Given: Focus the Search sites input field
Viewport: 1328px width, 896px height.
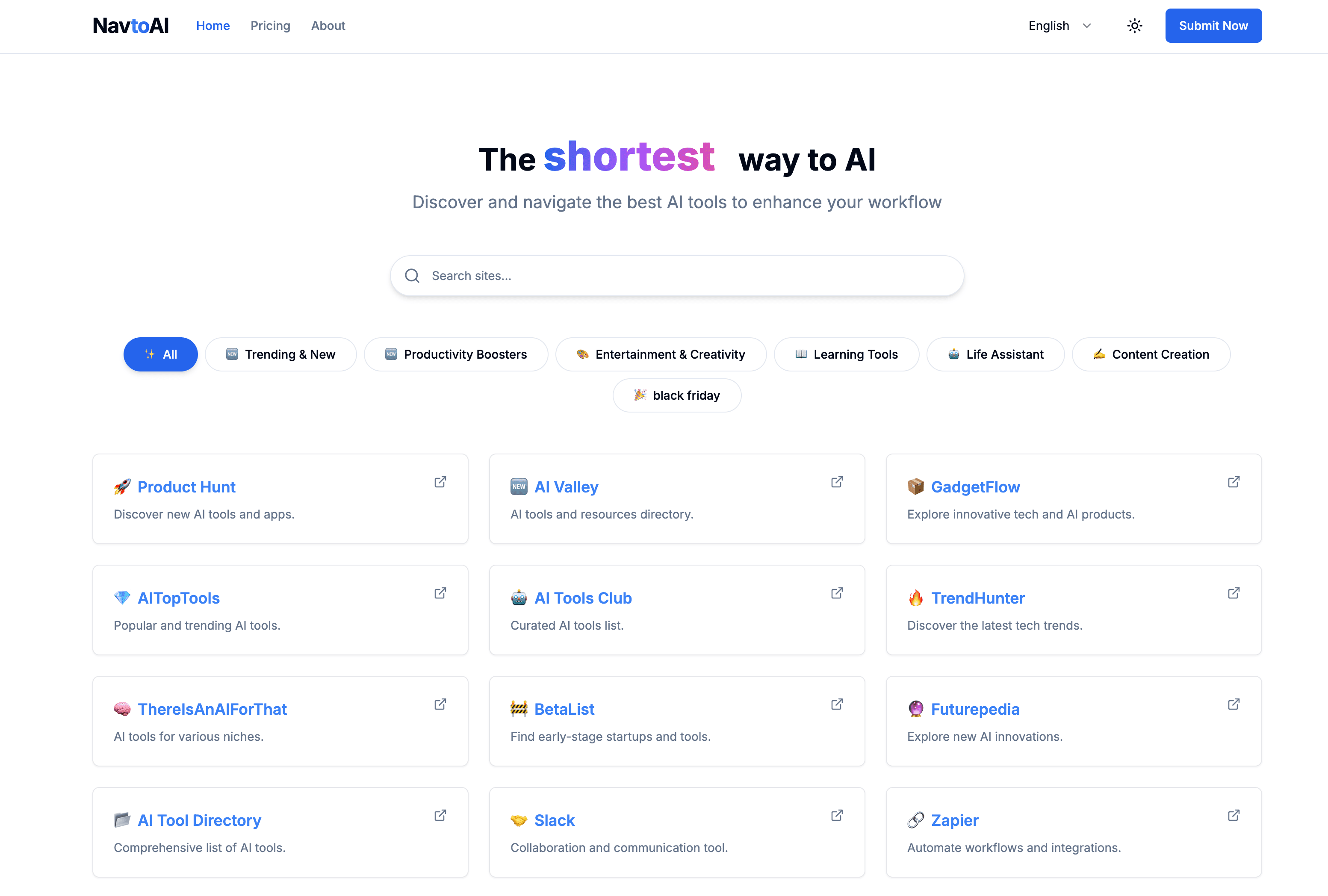Looking at the screenshot, I should [677, 276].
